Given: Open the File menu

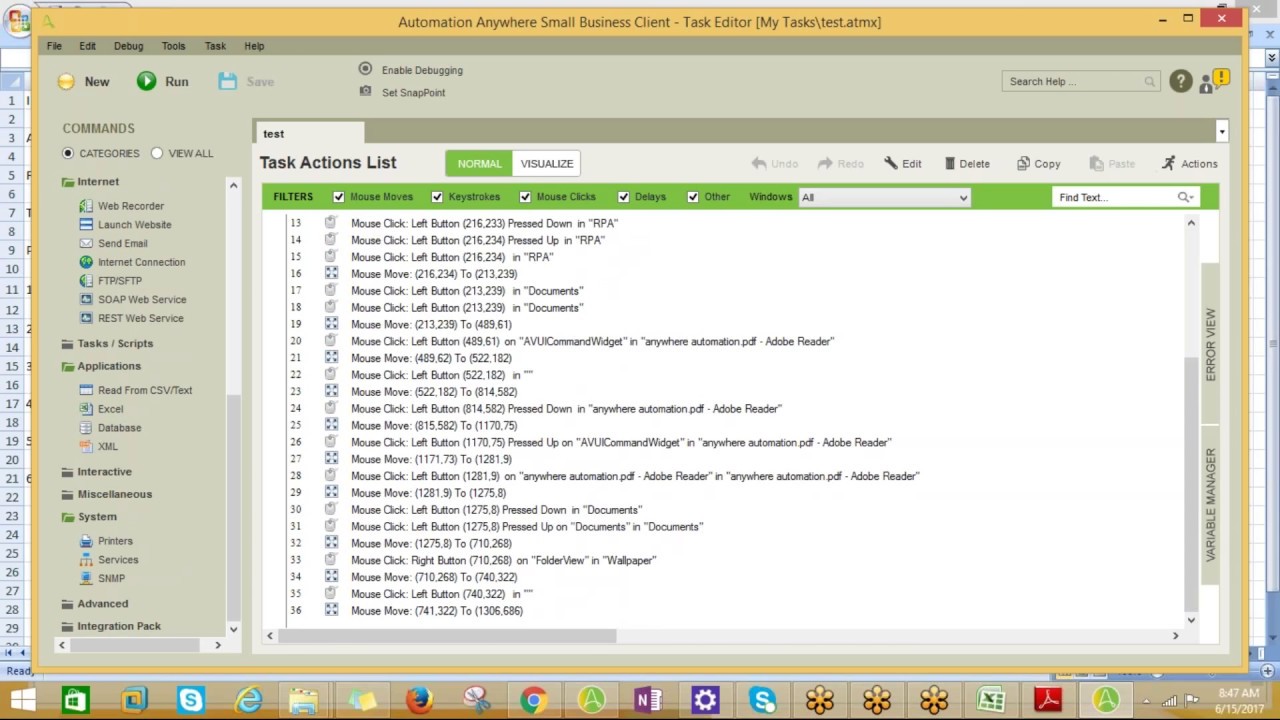Looking at the screenshot, I should pos(54,46).
